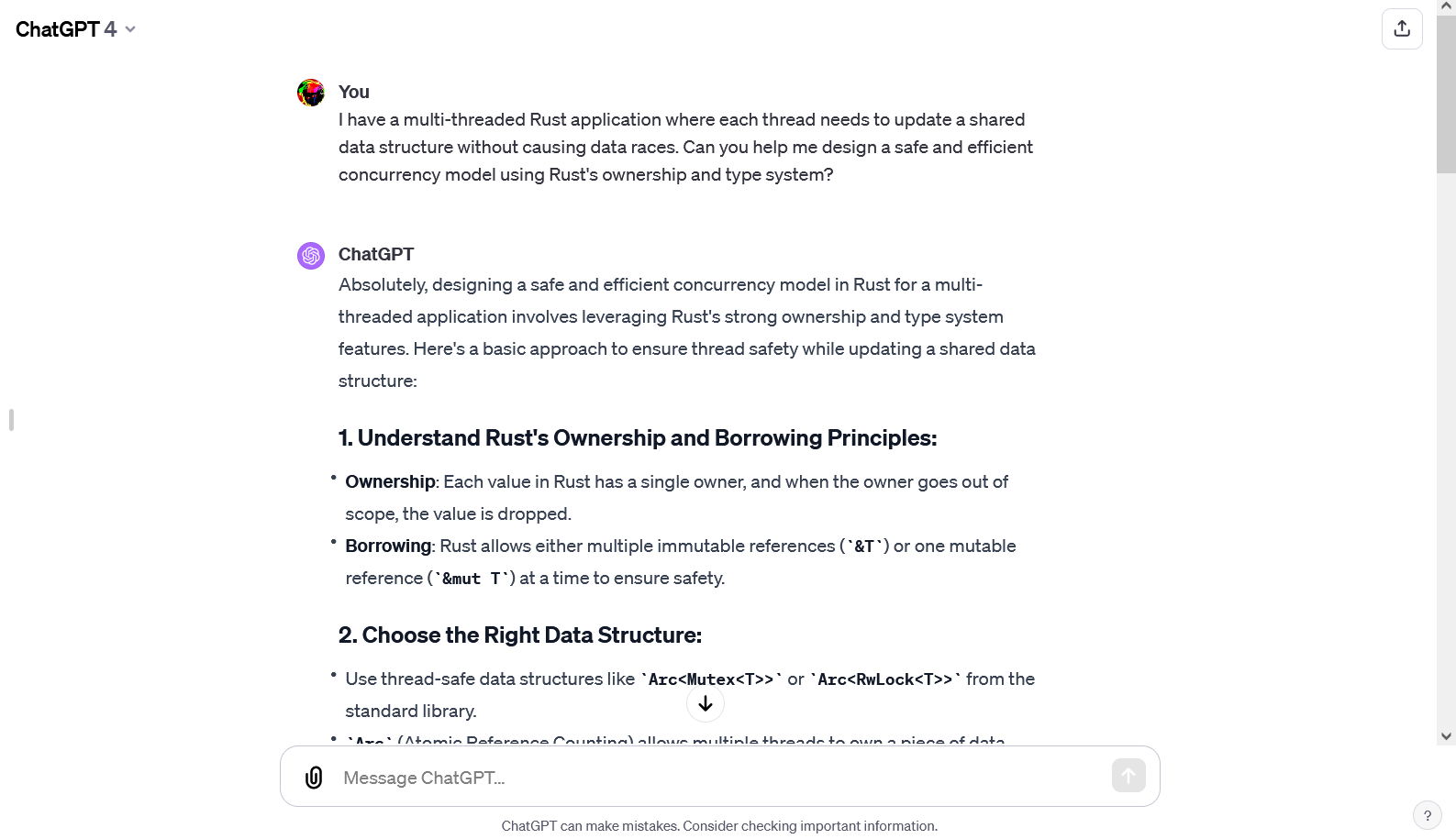Click the Arc<Mutex<T>> inline code
The image size is (1456, 839).
tap(711, 679)
